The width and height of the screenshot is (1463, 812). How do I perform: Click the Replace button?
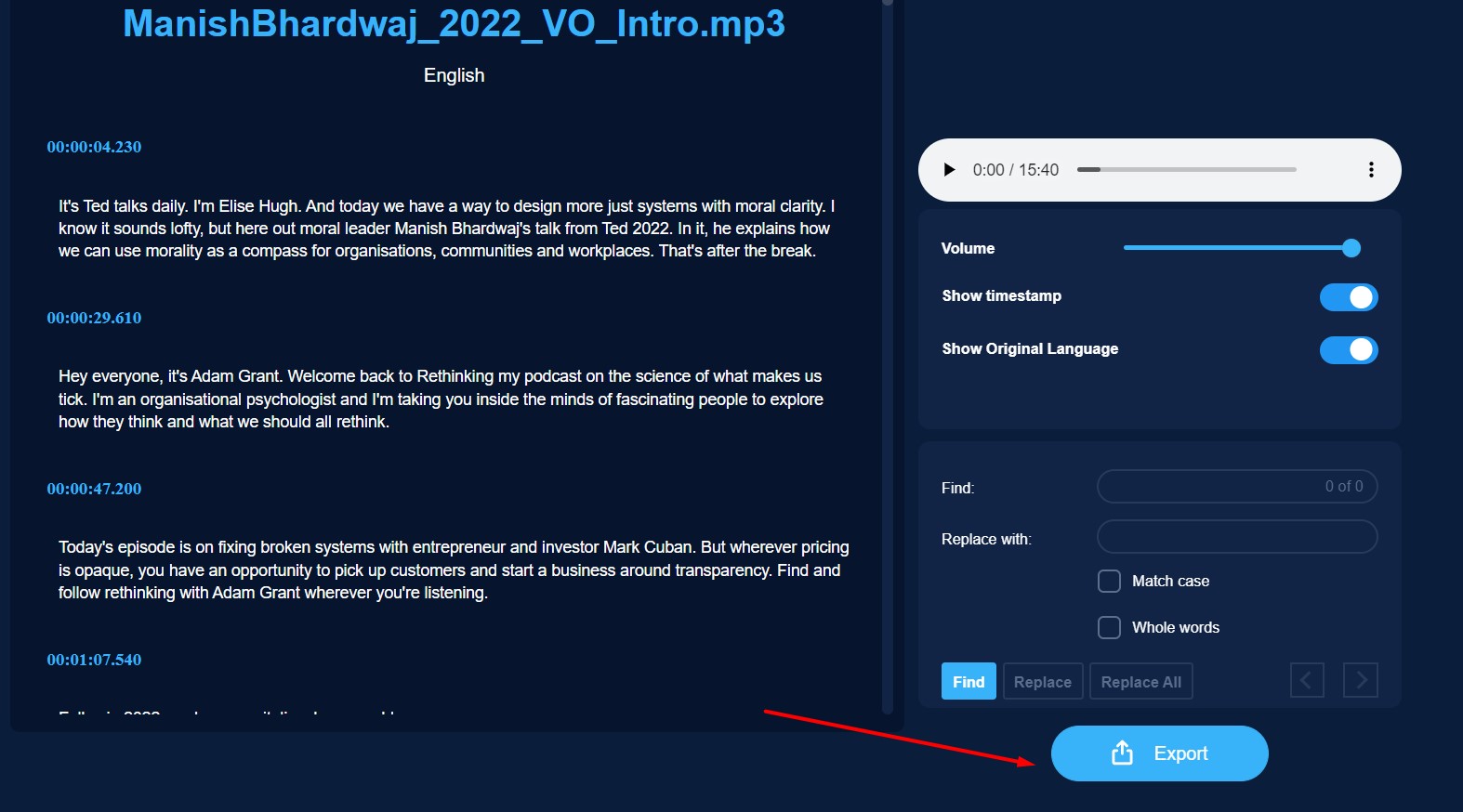(x=1043, y=682)
